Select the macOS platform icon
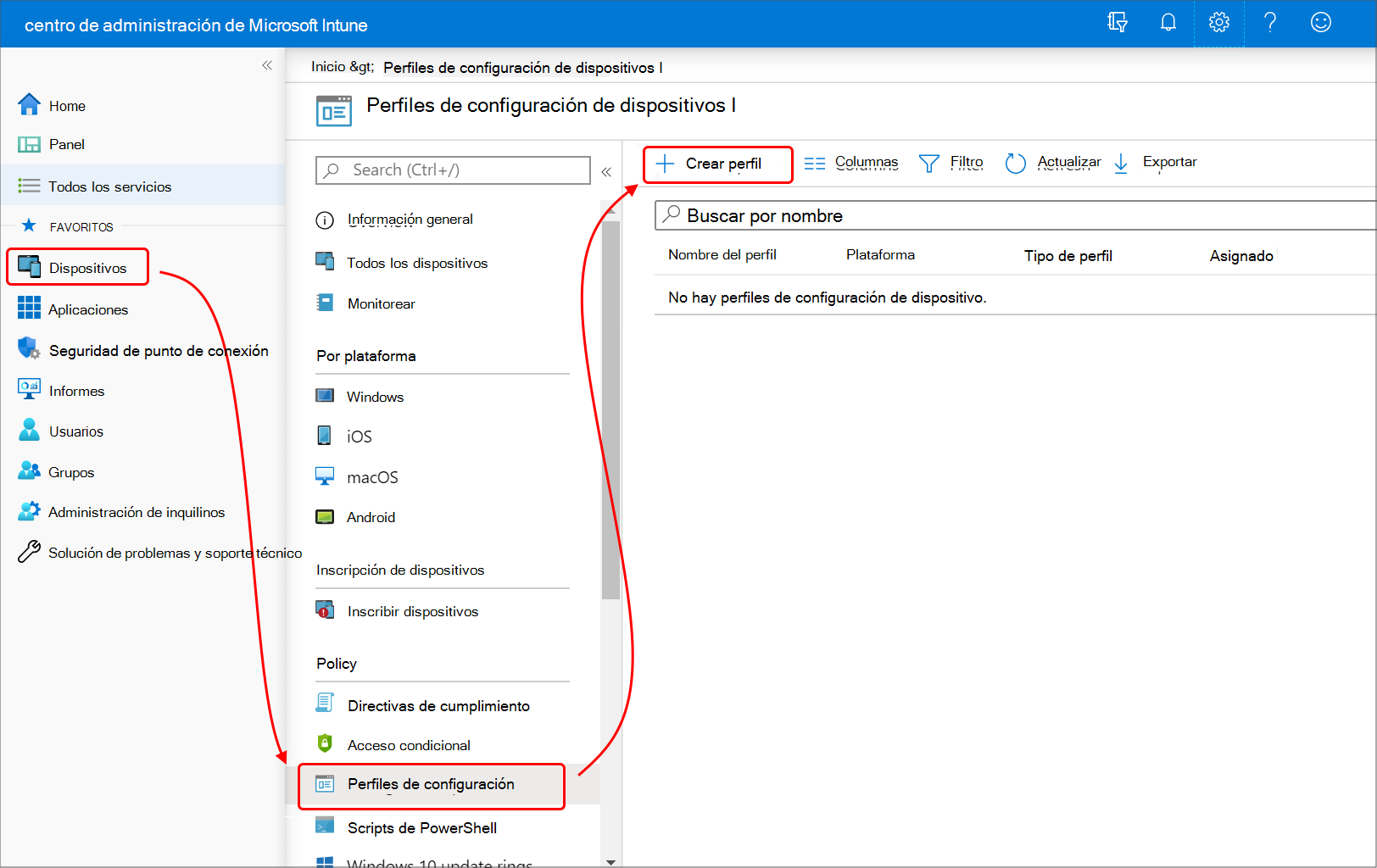The width and height of the screenshot is (1377, 868). (325, 476)
